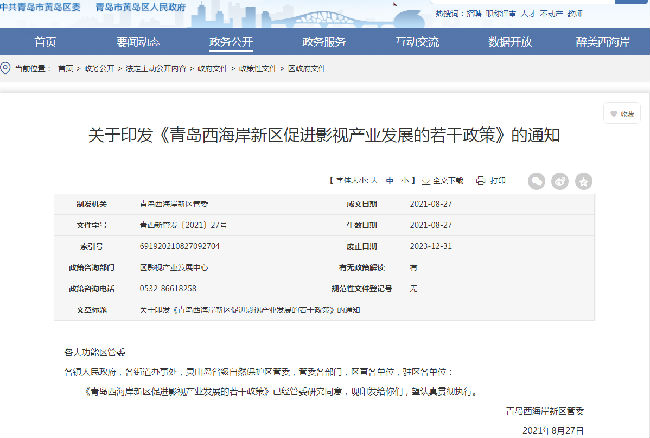Open the 互动交流 navigation tab

(x=417, y=42)
